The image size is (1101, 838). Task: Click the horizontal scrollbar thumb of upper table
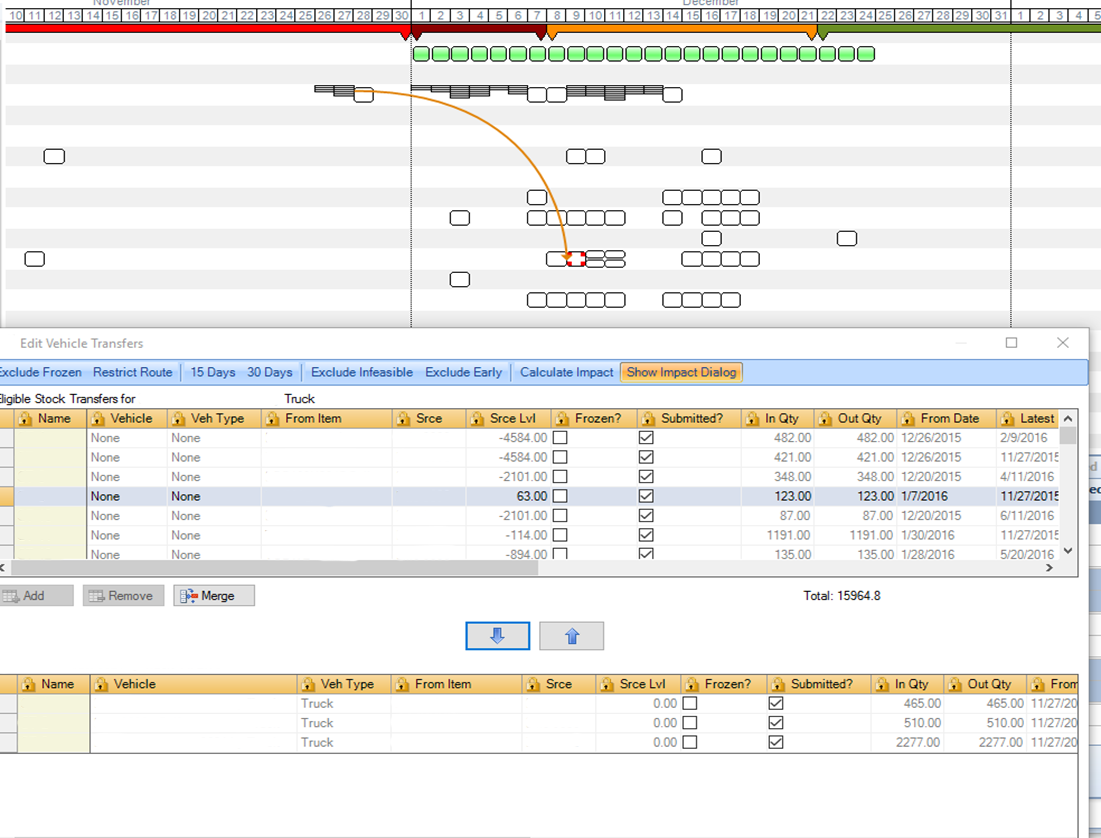pyautogui.click(x=274, y=568)
